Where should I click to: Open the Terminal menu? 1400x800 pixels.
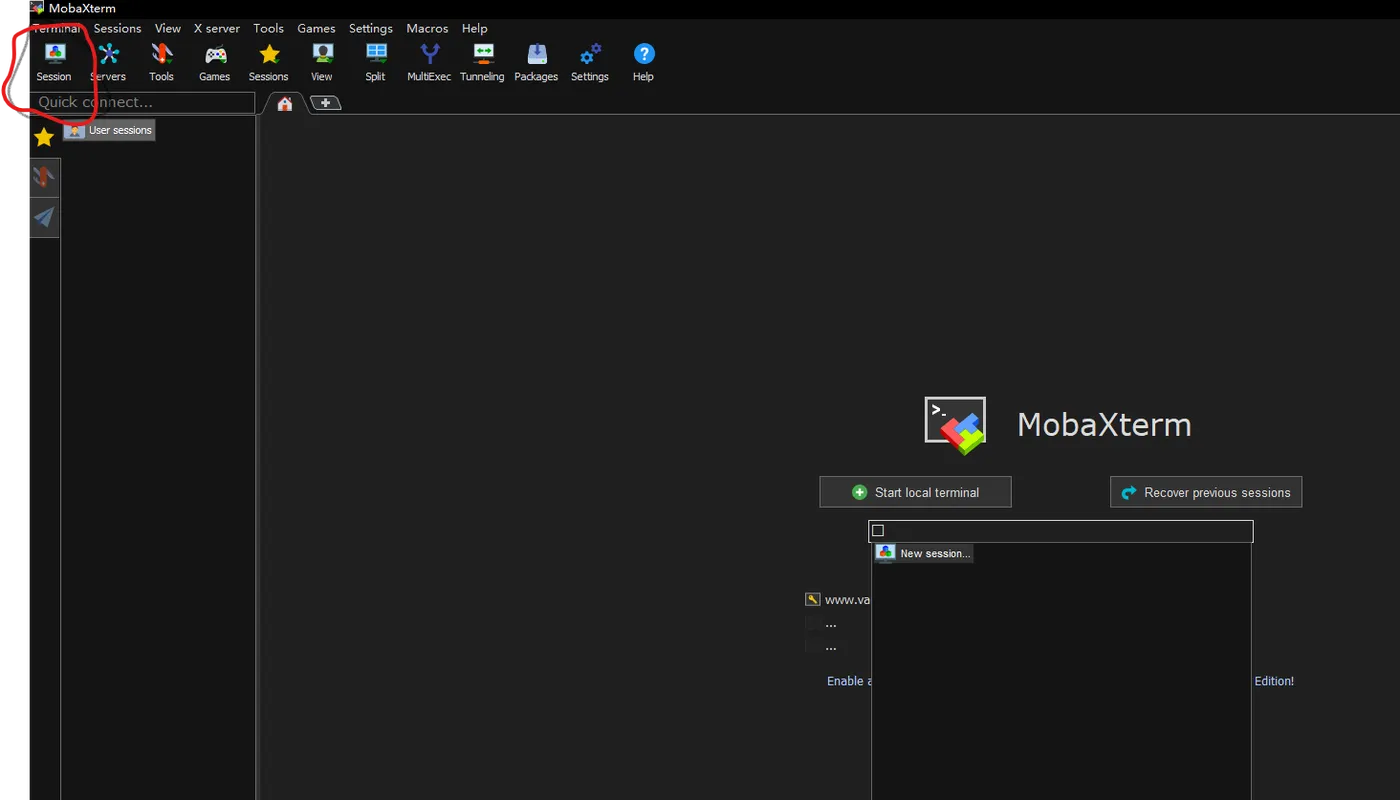(57, 28)
